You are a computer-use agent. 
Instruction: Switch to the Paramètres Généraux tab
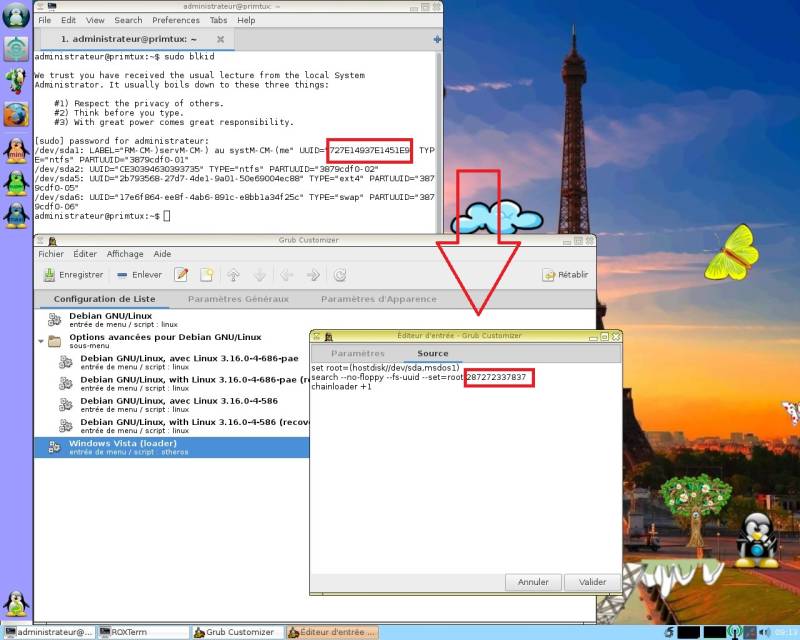click(238, 299)
